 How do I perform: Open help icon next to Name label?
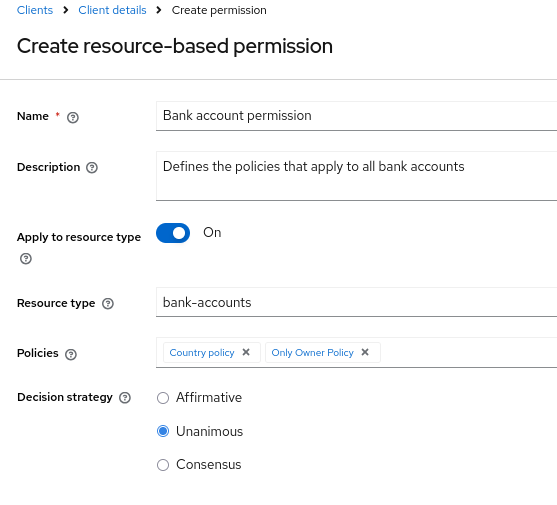click(x=73, y=117)
